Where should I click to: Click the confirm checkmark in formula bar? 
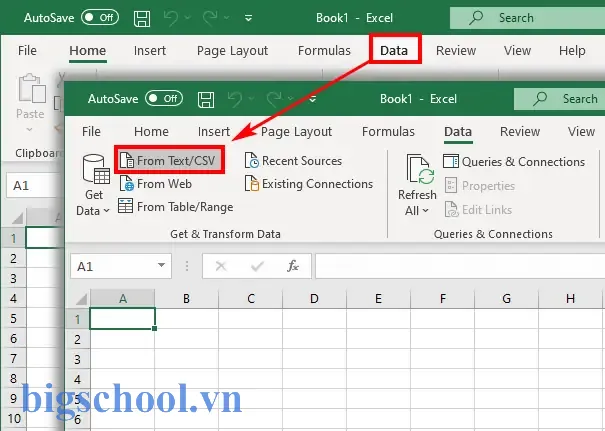pos(257,266)
